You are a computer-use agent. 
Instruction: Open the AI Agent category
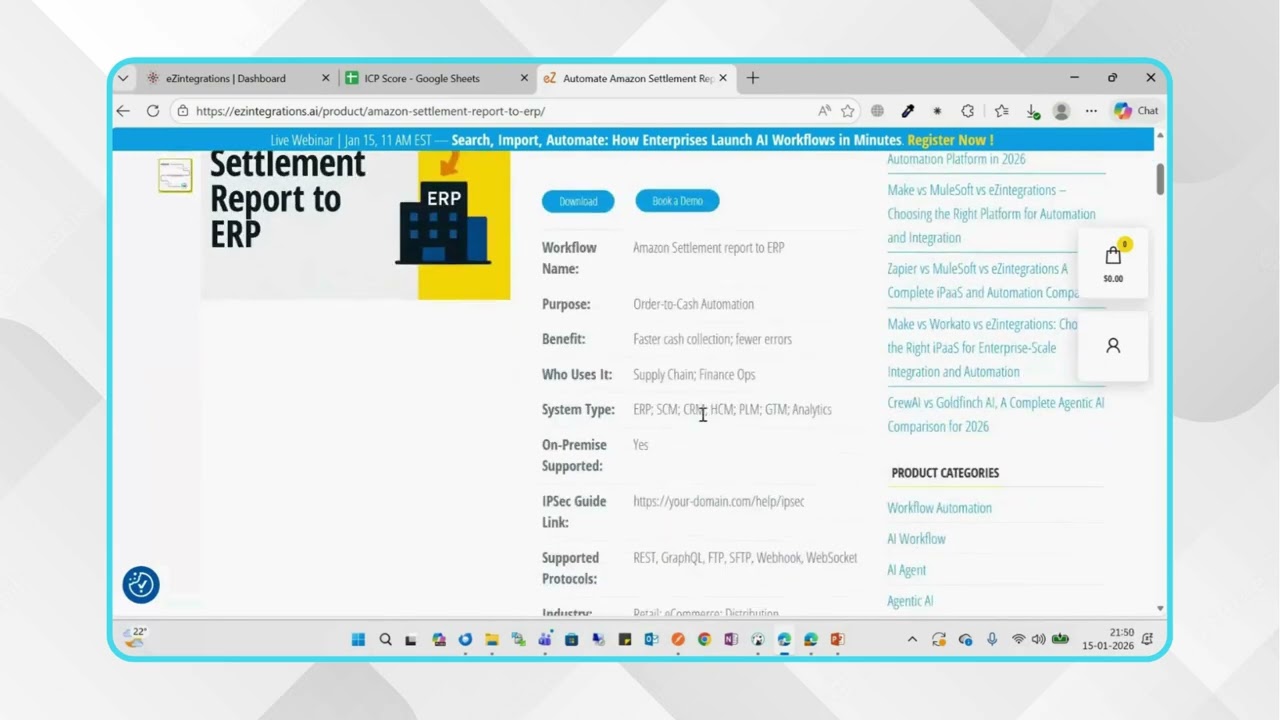pos(906,570)
